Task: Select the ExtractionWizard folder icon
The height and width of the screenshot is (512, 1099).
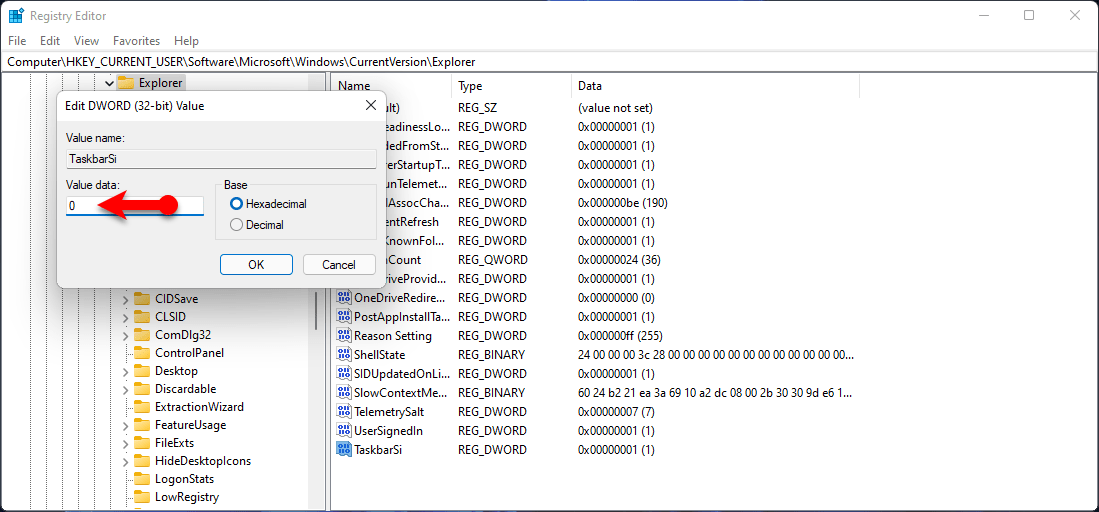Action: tap(142, 407)
